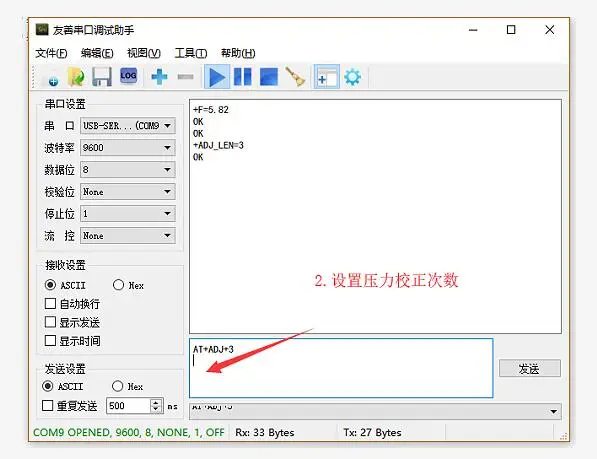Start the serial port with the play icon
Viewport: 597px width, 459px height.
(x=217, y=77)
